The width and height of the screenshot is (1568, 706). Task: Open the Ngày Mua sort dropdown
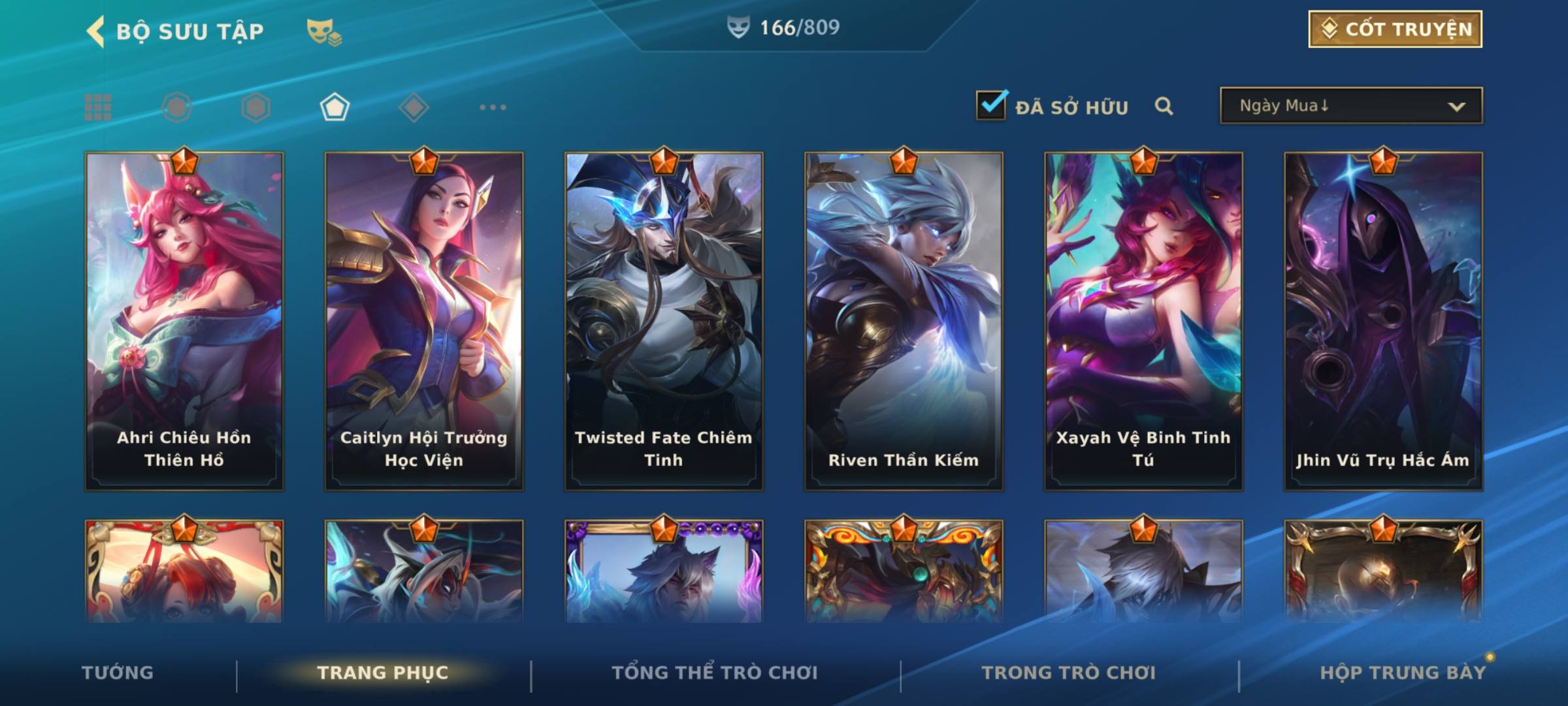tap(1351, 105)
